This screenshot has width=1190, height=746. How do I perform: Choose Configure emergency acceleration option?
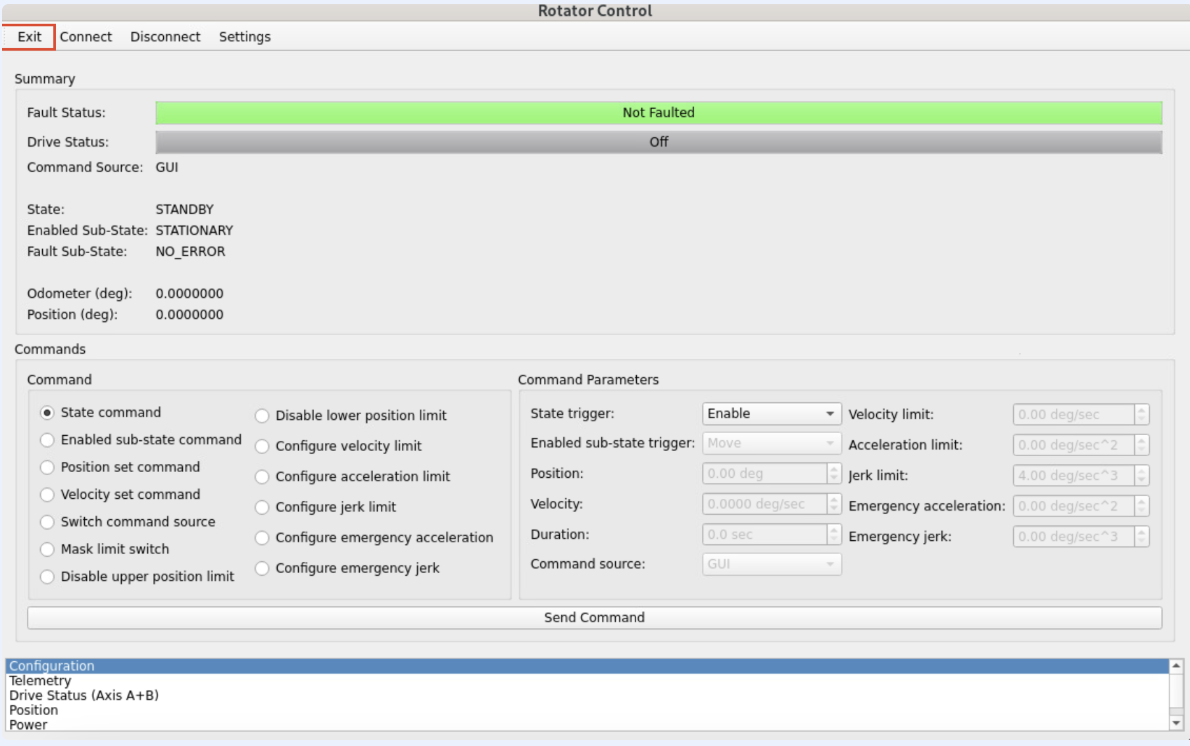(262, 538)
